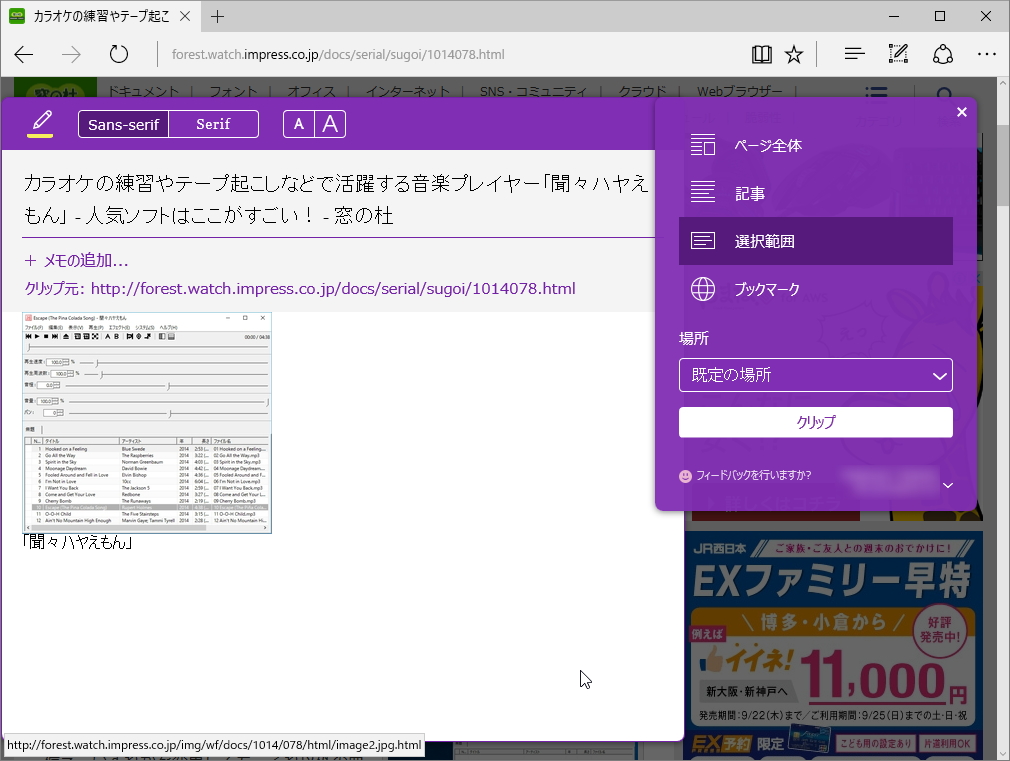1010x761 pixels.
Task: Click the 記事 (article) clip icon
Action: point(704,193)
